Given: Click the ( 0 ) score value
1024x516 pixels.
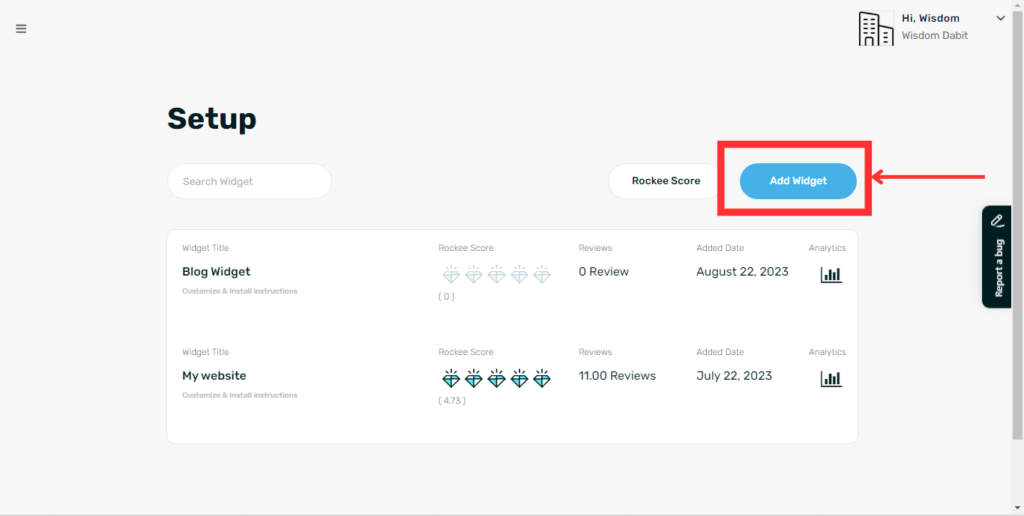Looking at the screenshot, I should (x=447, y=297).
